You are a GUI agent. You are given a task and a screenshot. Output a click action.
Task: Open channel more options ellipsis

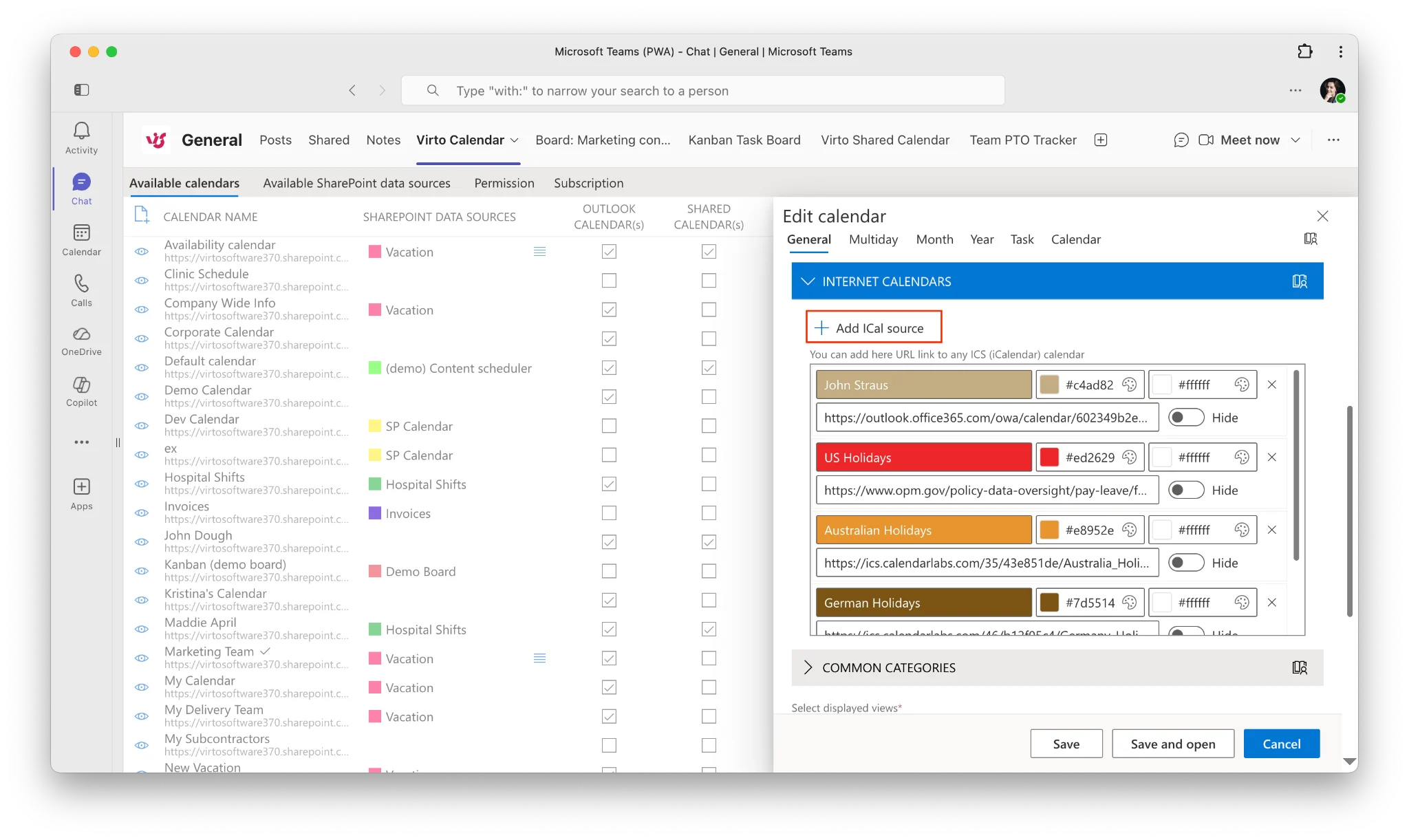(1333, 140)
